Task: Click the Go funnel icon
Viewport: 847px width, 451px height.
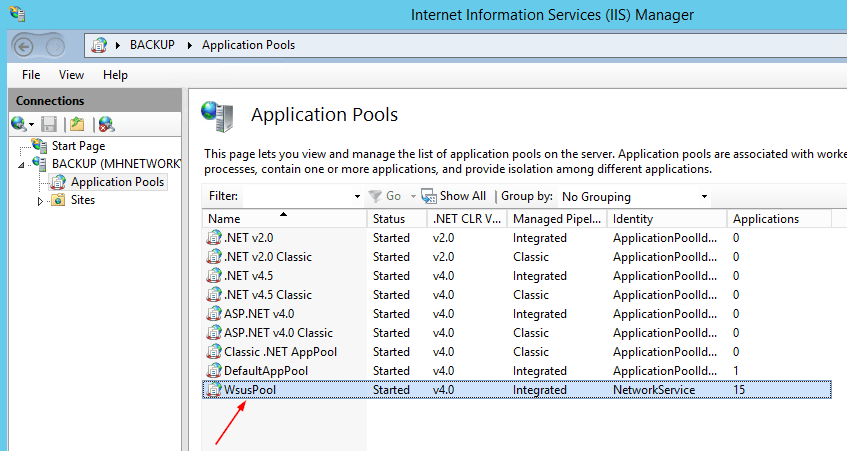Action: 375,196
